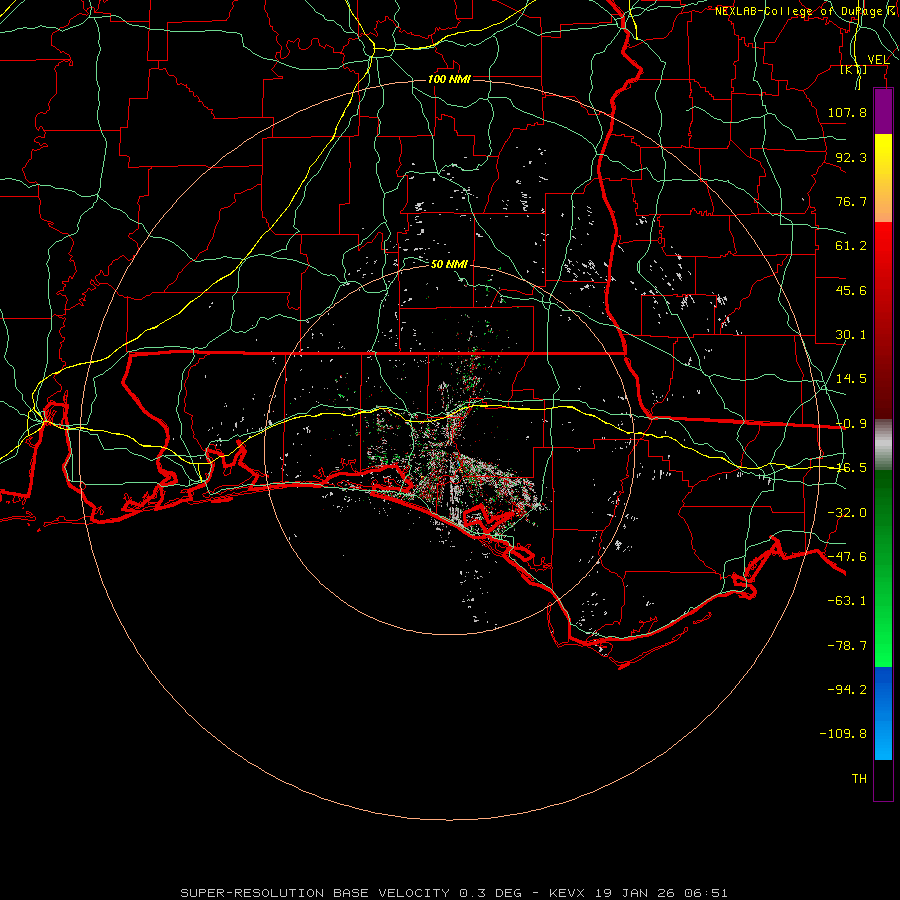Click the TH legend label
900x900 pixels.
click(x=859, y=778)
